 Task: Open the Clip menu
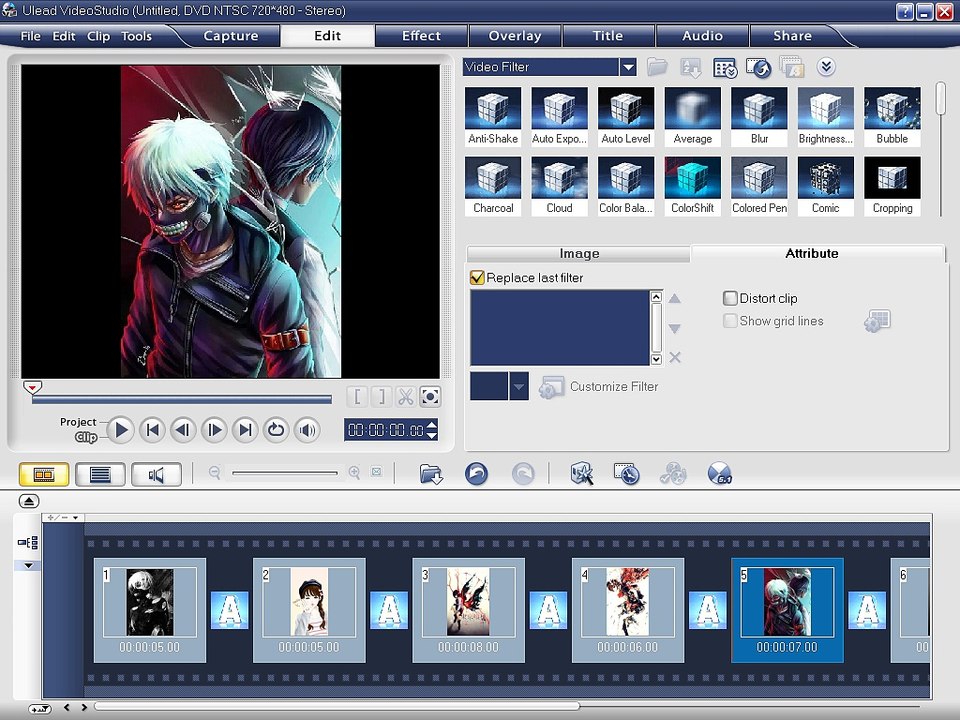point(98,36)
